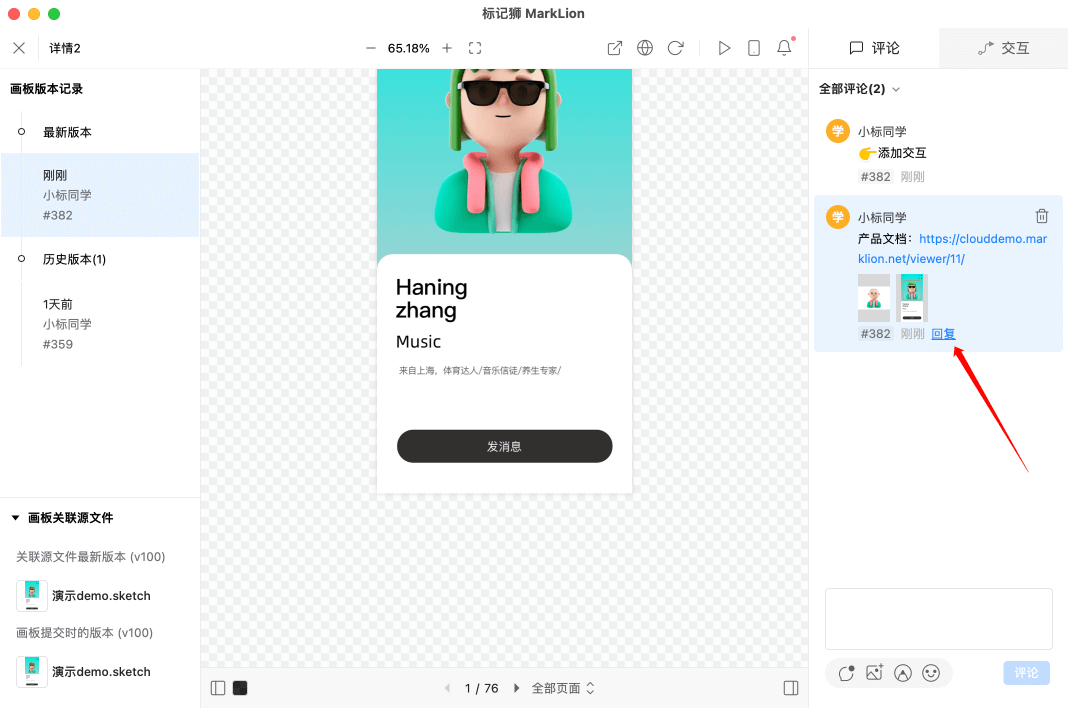Open the notifications bell icon
Image resolution: width=1068 pixels, height=708 pixels.
click(x=784, y=48)
